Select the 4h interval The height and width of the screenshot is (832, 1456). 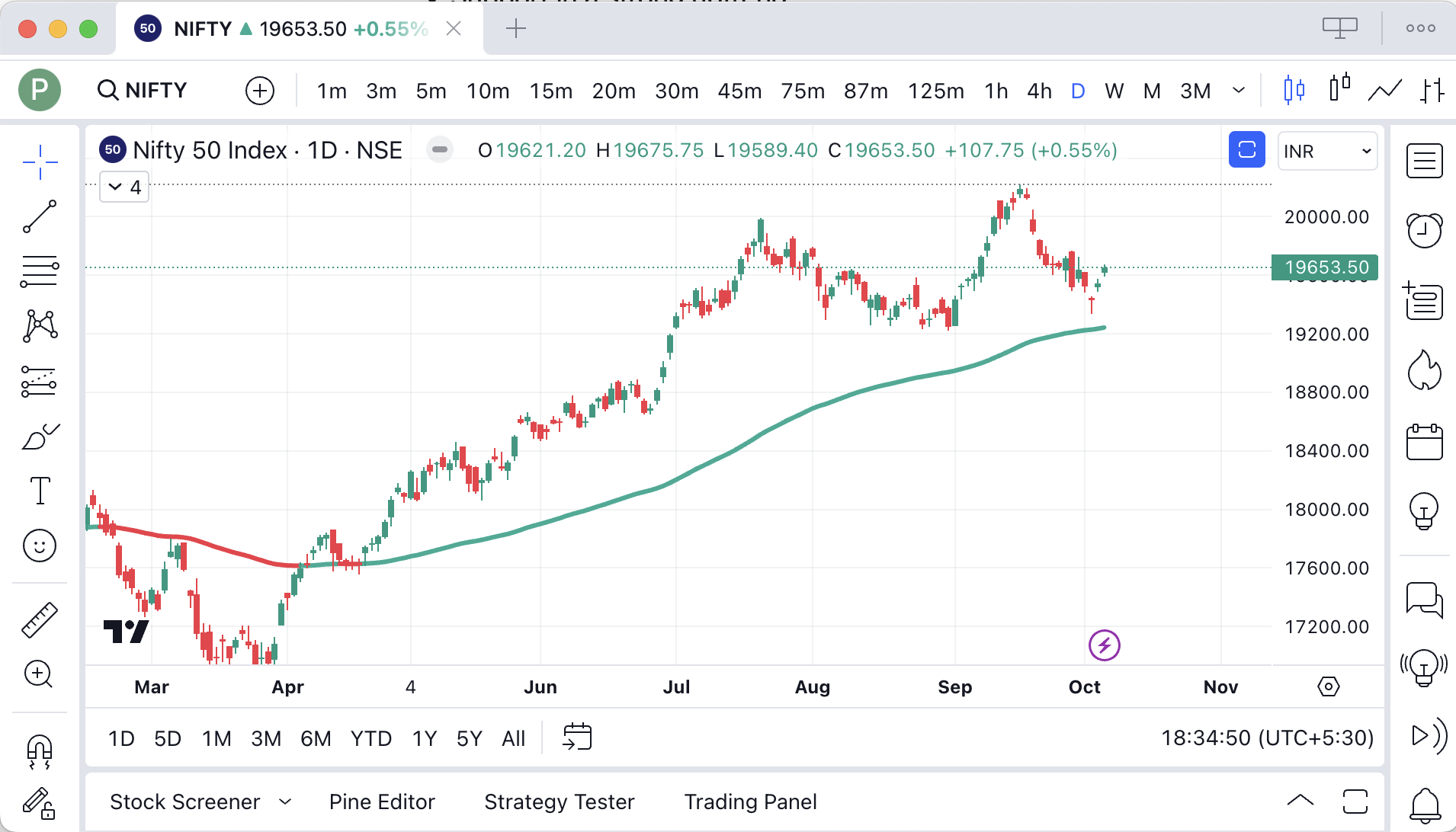[x=1039, y=91]
